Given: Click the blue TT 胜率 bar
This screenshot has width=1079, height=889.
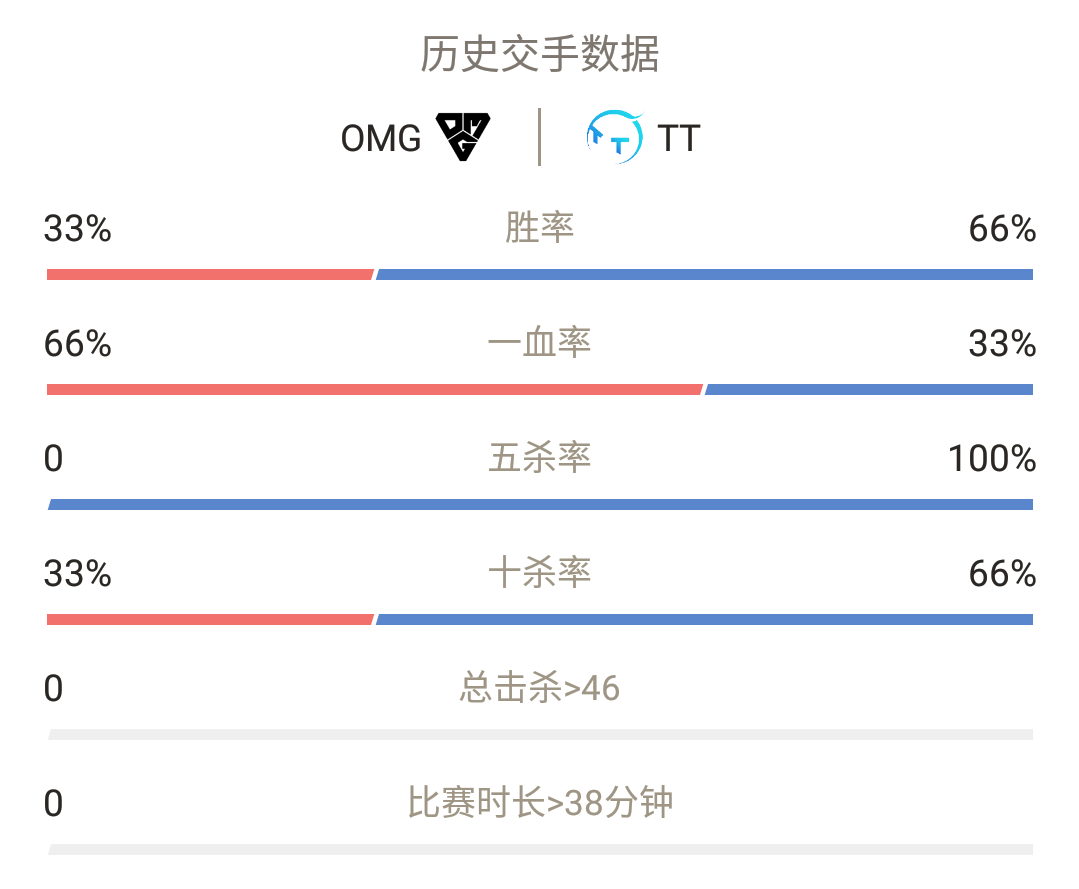Looking at the screenshot, I should point(704,275).
